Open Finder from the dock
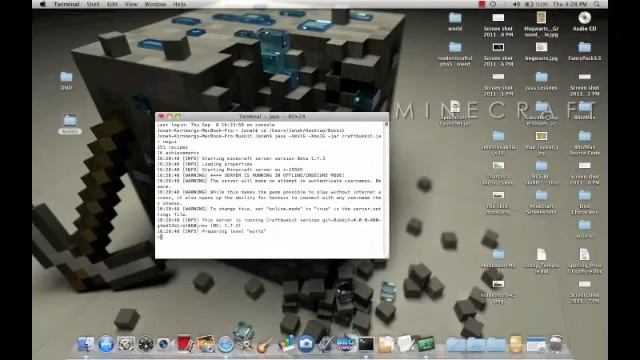Image resolution: width=640 pixels, height=360 pixels. (x=86, y=344)
